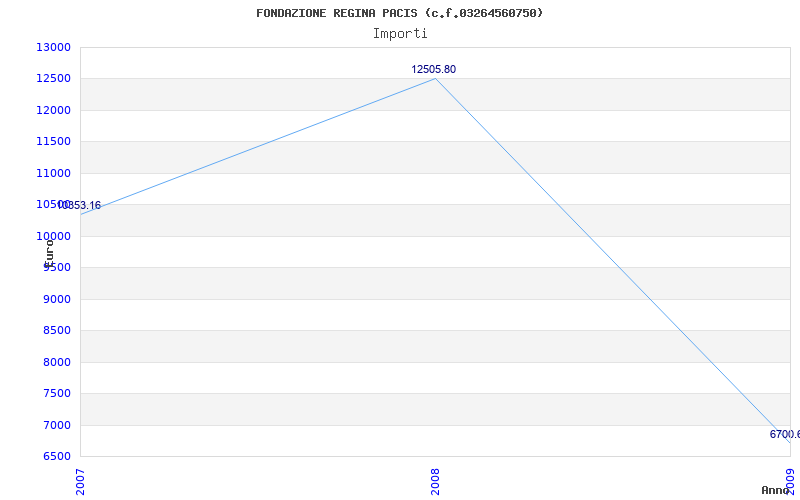The image size is (800, 500).
Task: Click the 10353.16 data label
Action: point(79,206)
